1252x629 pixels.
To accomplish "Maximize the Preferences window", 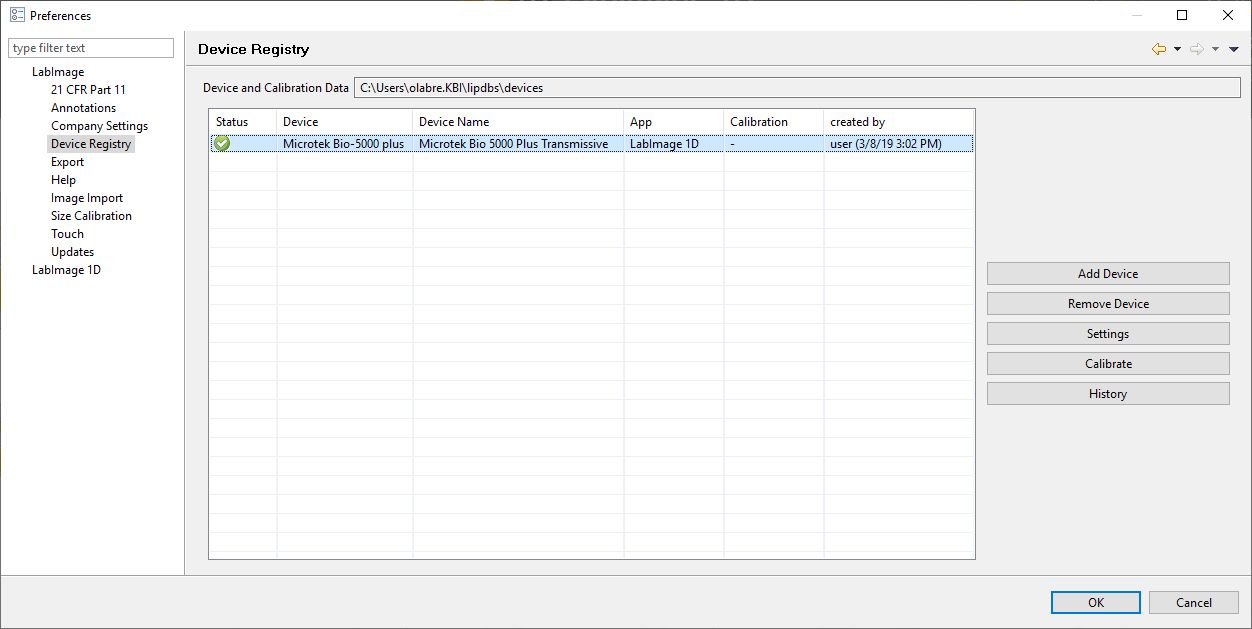I will tap(1182, 15).
